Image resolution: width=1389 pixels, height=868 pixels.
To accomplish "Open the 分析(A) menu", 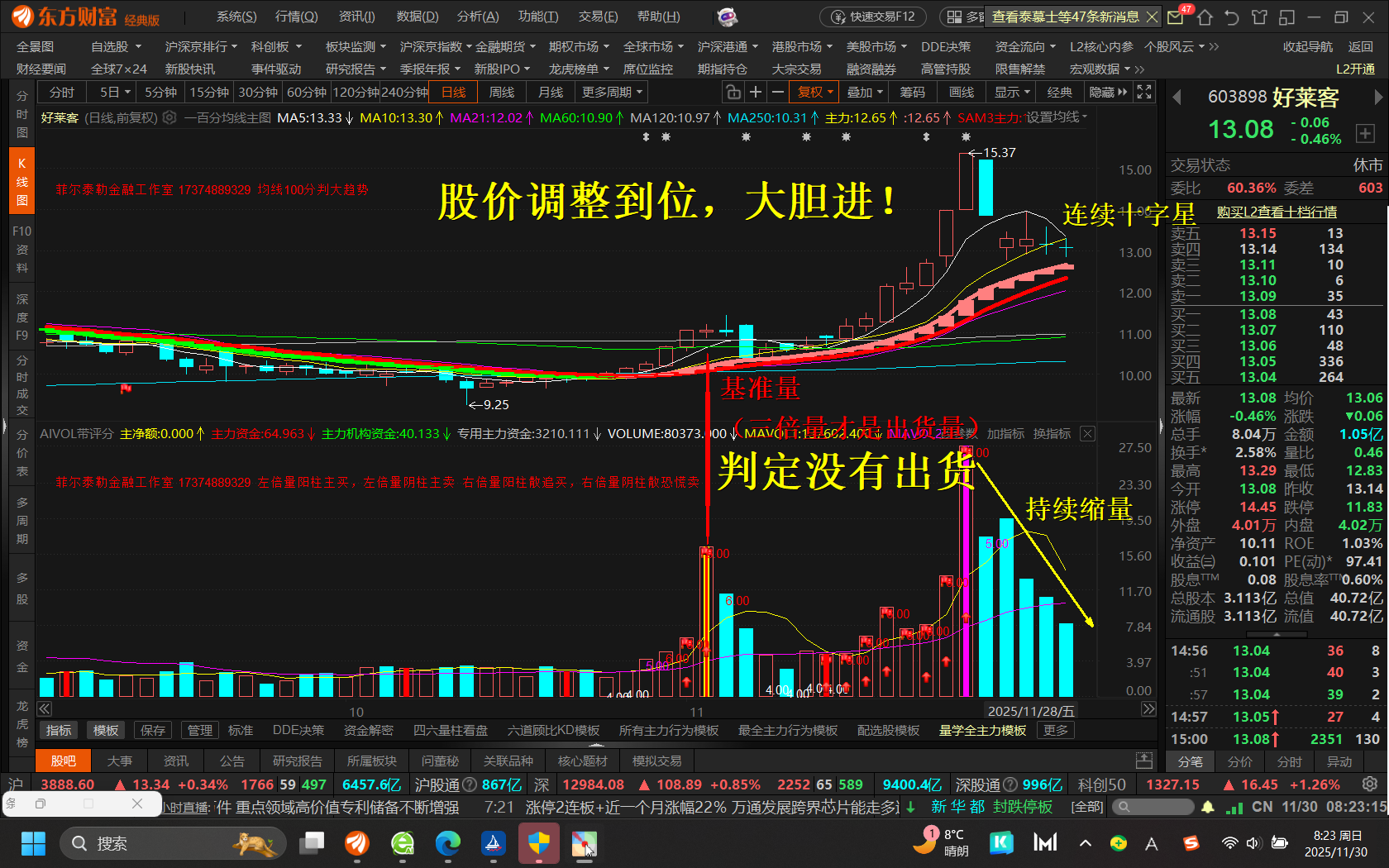I will pos(478,17).
